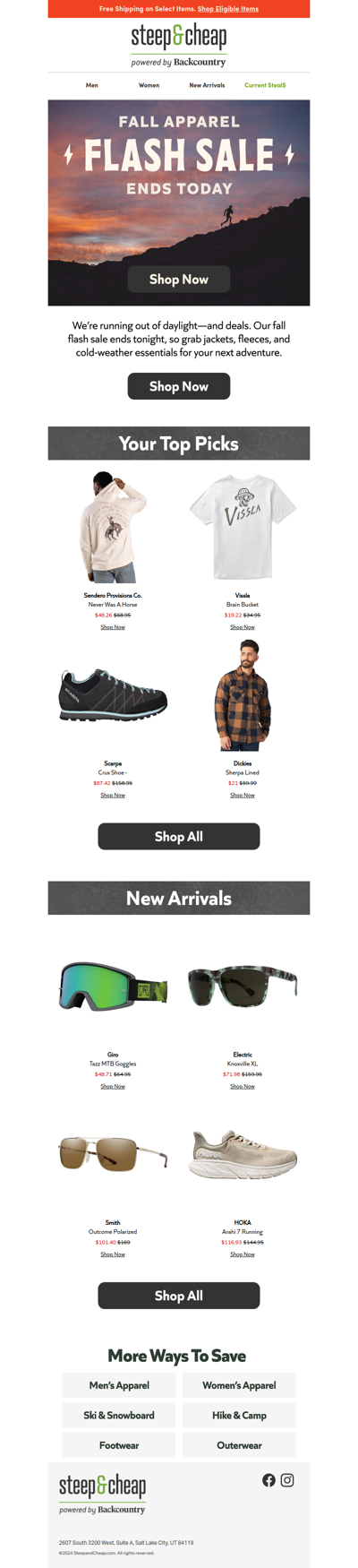Viewport: 358px width, 1568px height.
Task: Follow the Shop Eligible Items link
Action: coord(228,9)
